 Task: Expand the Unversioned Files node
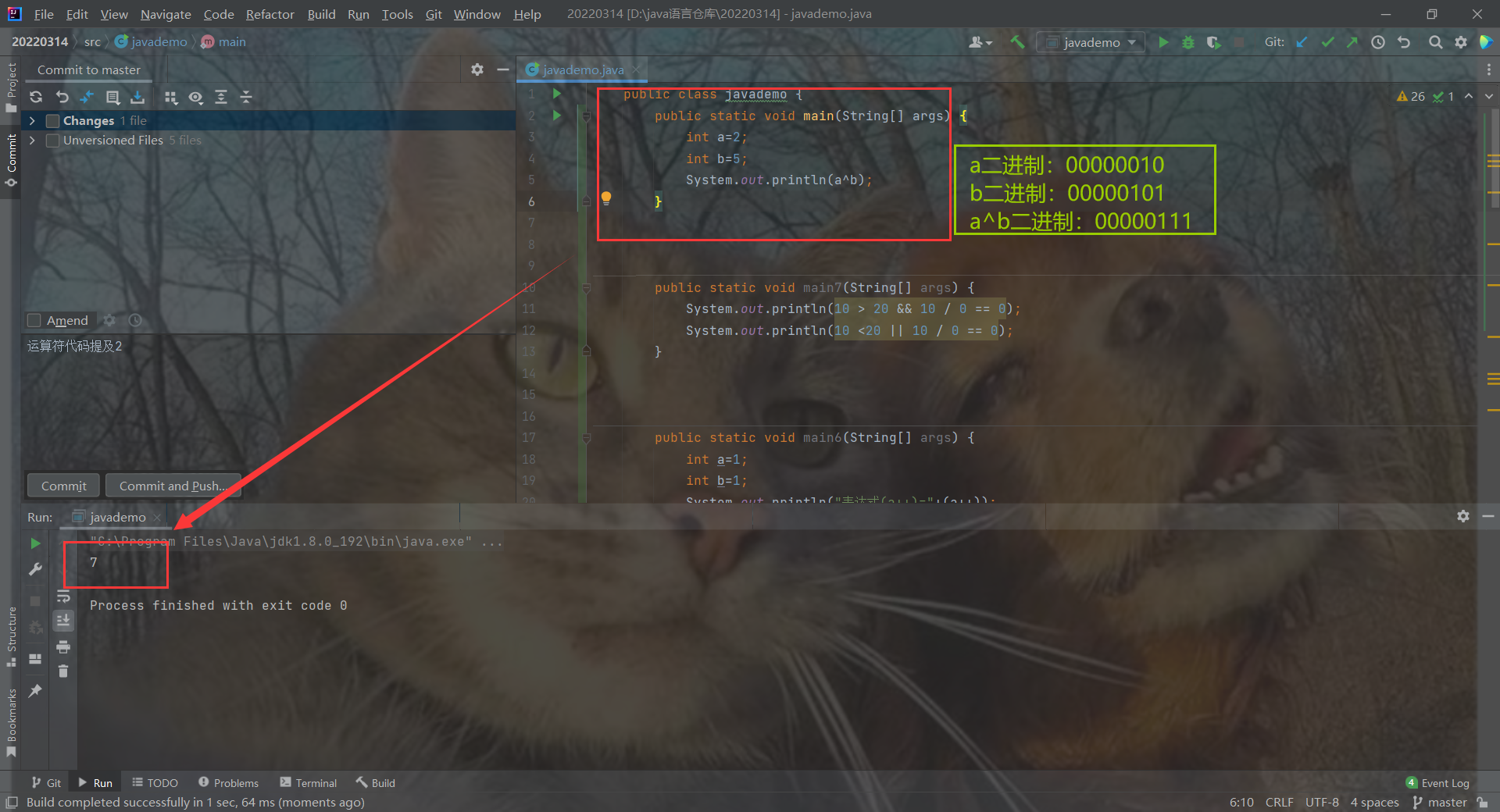pyautogui.click(x=32, y=141)
